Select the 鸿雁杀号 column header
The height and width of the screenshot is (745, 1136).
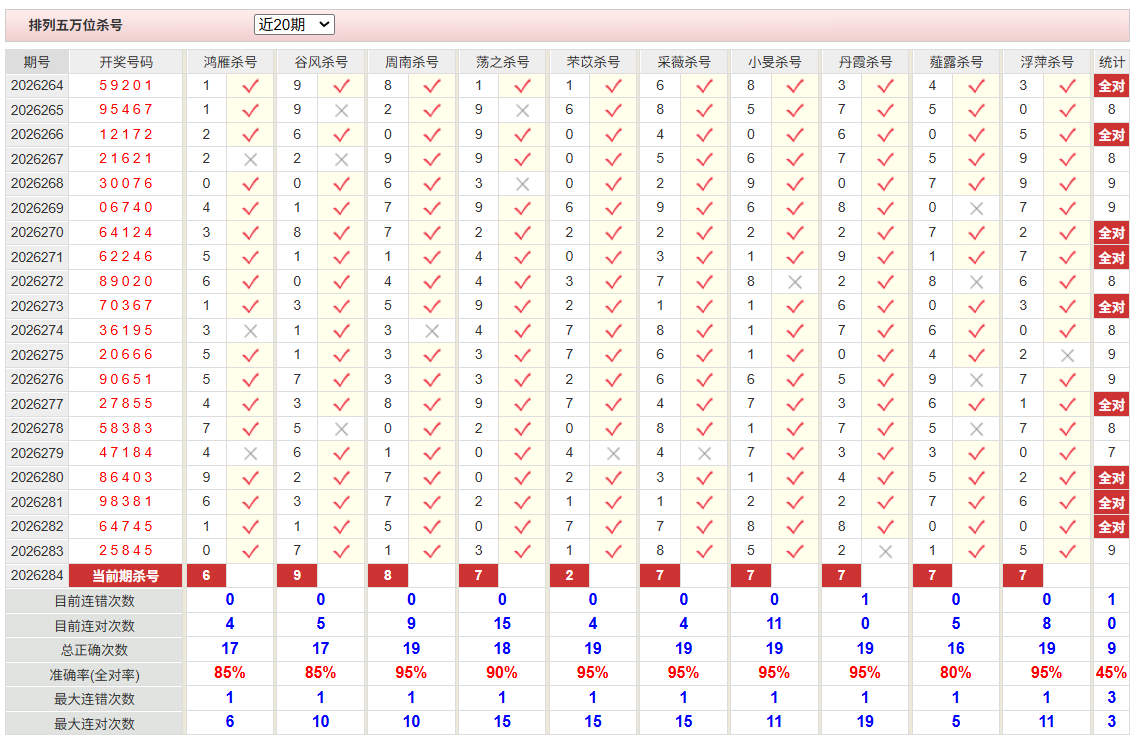(230, 62)
